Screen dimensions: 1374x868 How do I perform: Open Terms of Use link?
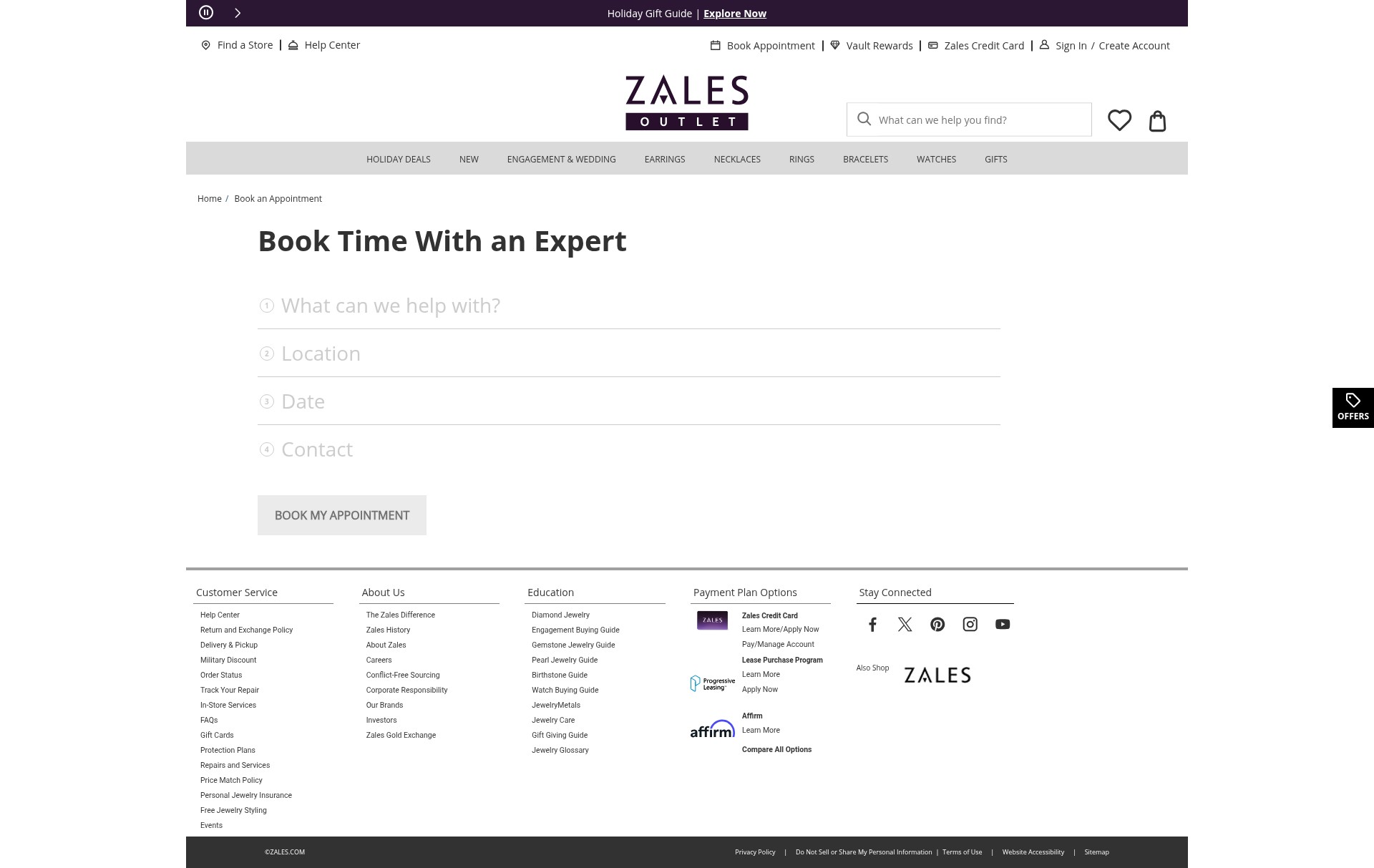pyautogui.click(x=962, y=852)
